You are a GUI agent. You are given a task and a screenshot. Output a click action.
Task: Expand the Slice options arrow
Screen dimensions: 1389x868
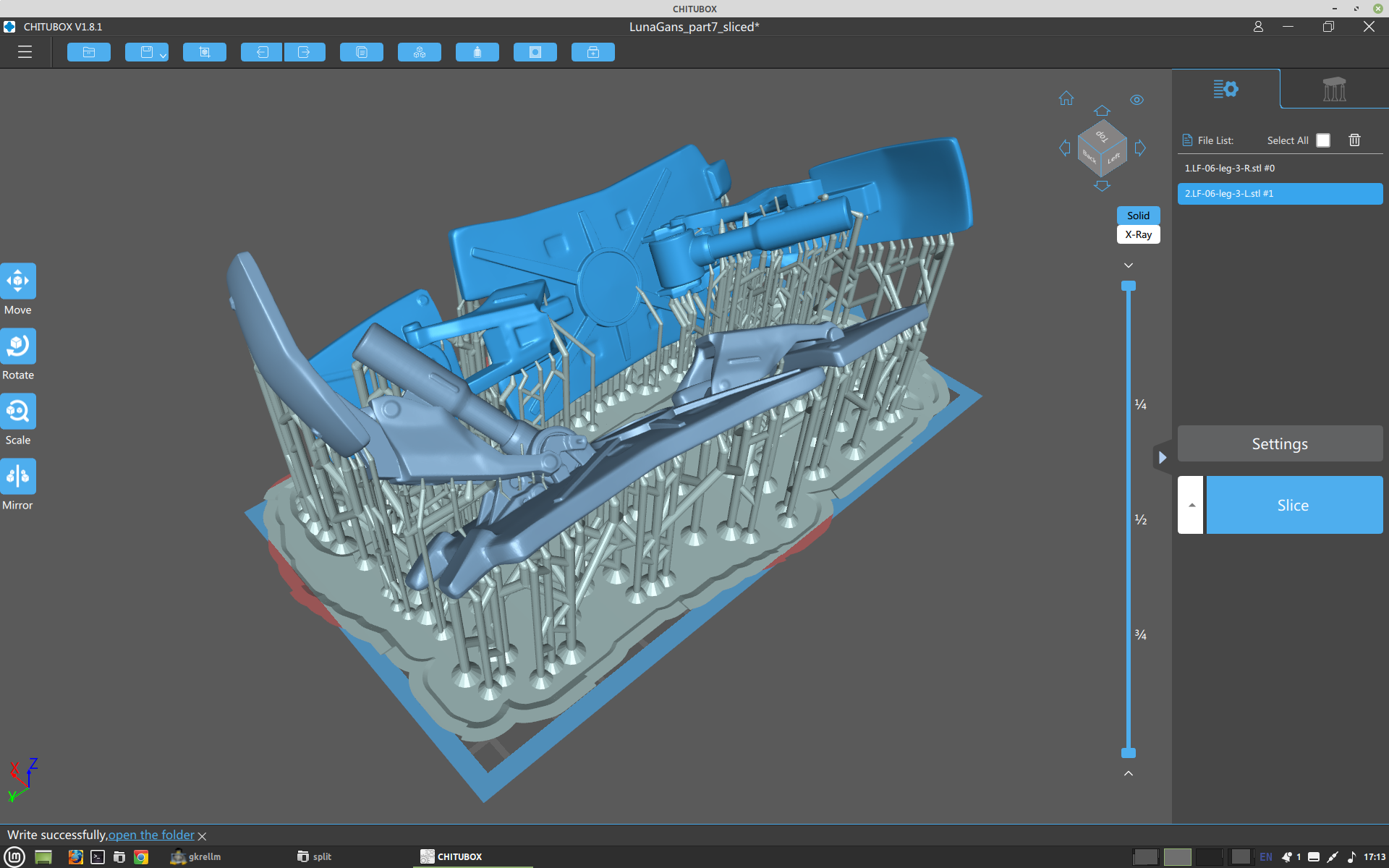[x=1191, y=505]
